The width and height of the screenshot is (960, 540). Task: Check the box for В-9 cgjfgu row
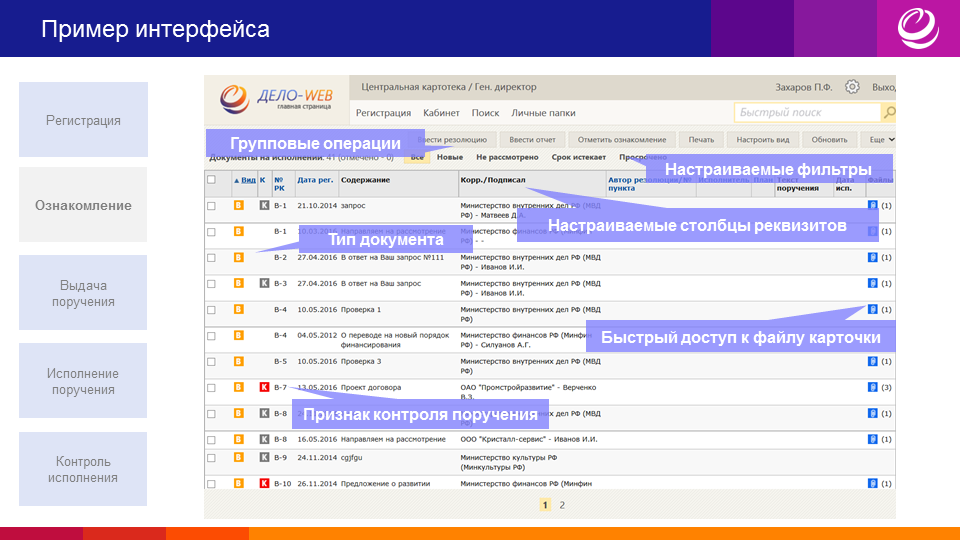(211, 458)
